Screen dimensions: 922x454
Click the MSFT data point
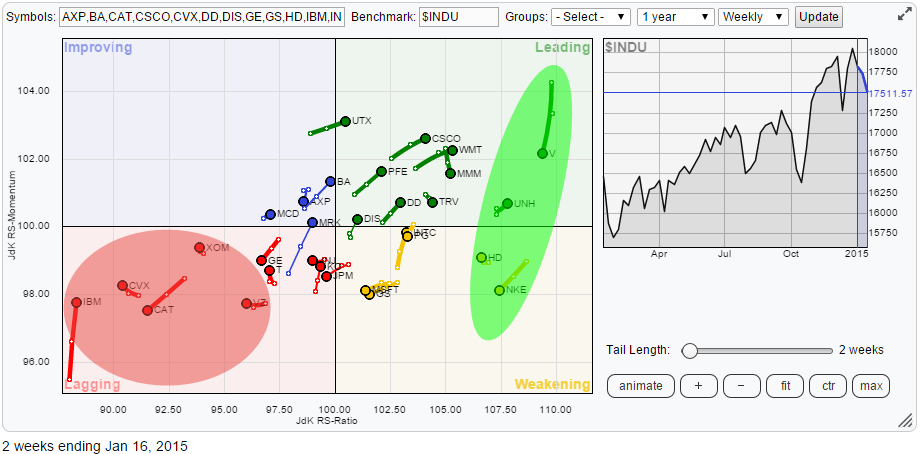pyautogui.click(x=365, y=290)
